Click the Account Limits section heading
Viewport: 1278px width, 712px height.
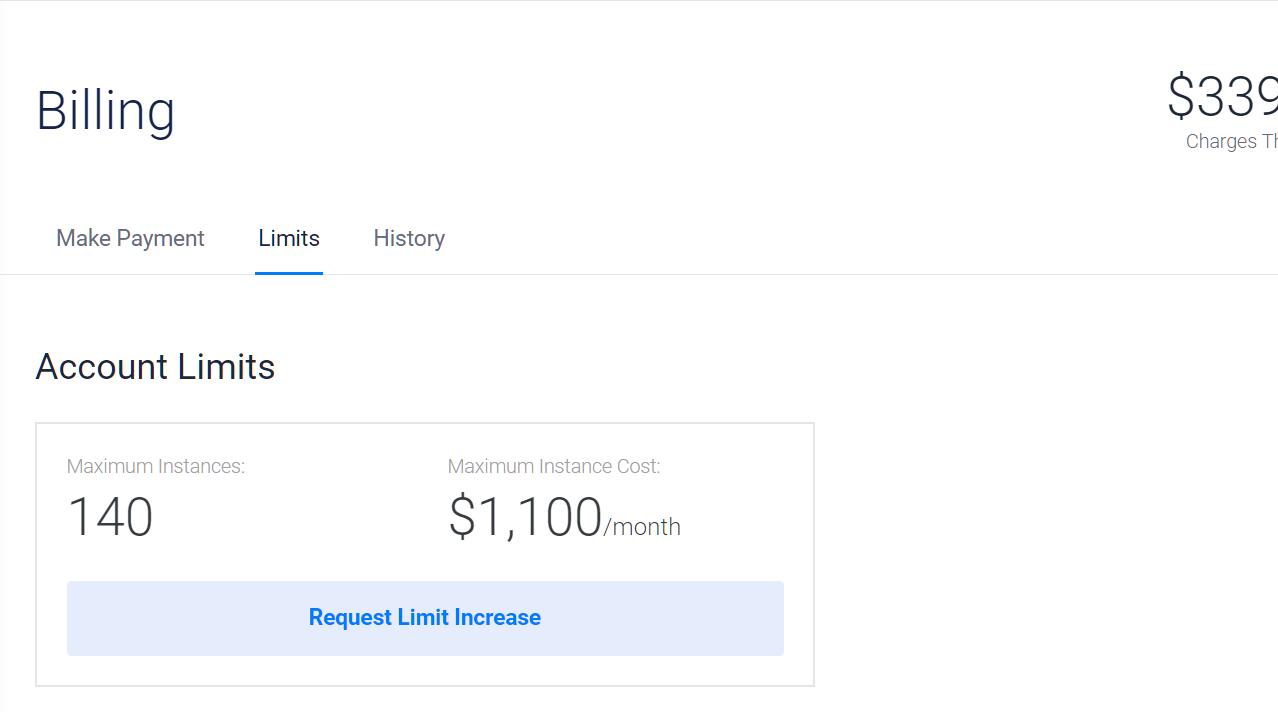pyautogui.click(x=155, y=367)
